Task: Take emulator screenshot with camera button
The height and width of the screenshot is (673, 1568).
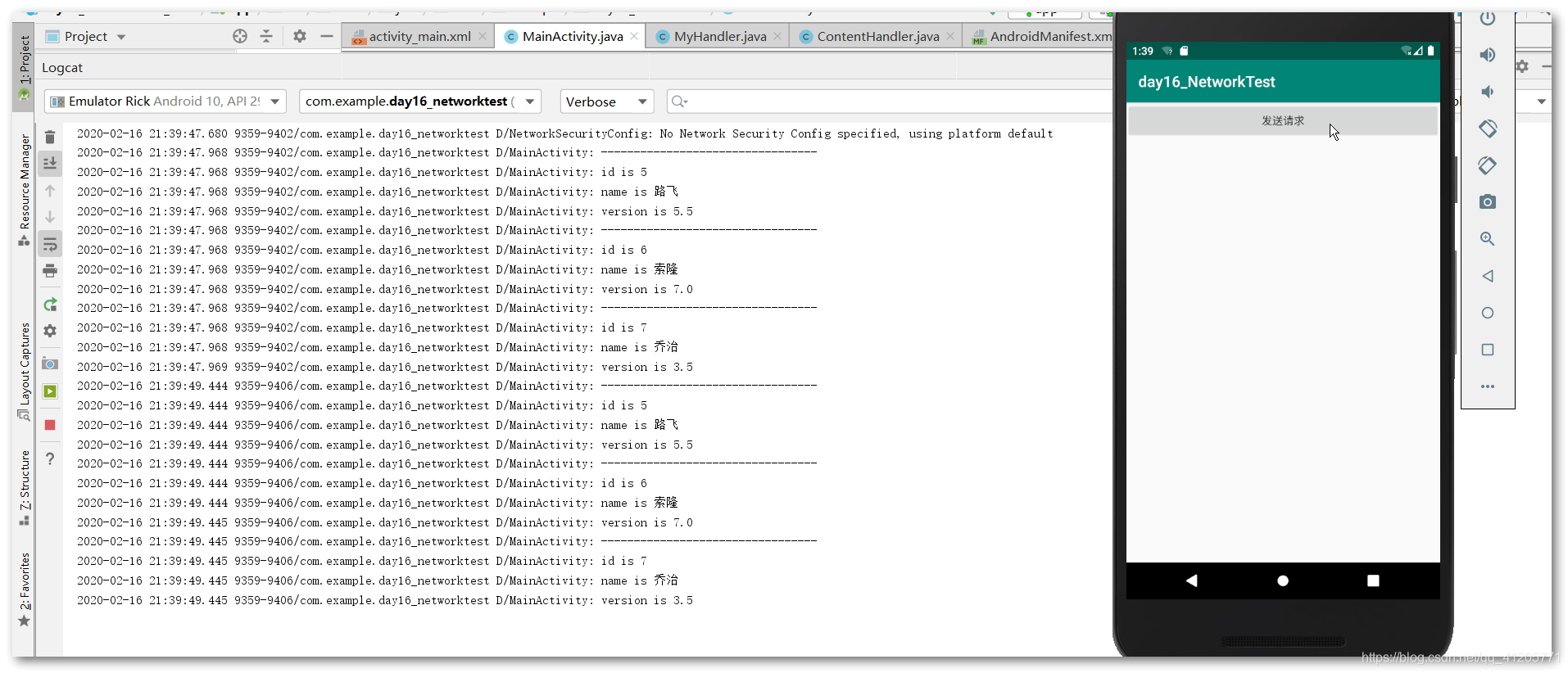Action: click(1488, 202)
